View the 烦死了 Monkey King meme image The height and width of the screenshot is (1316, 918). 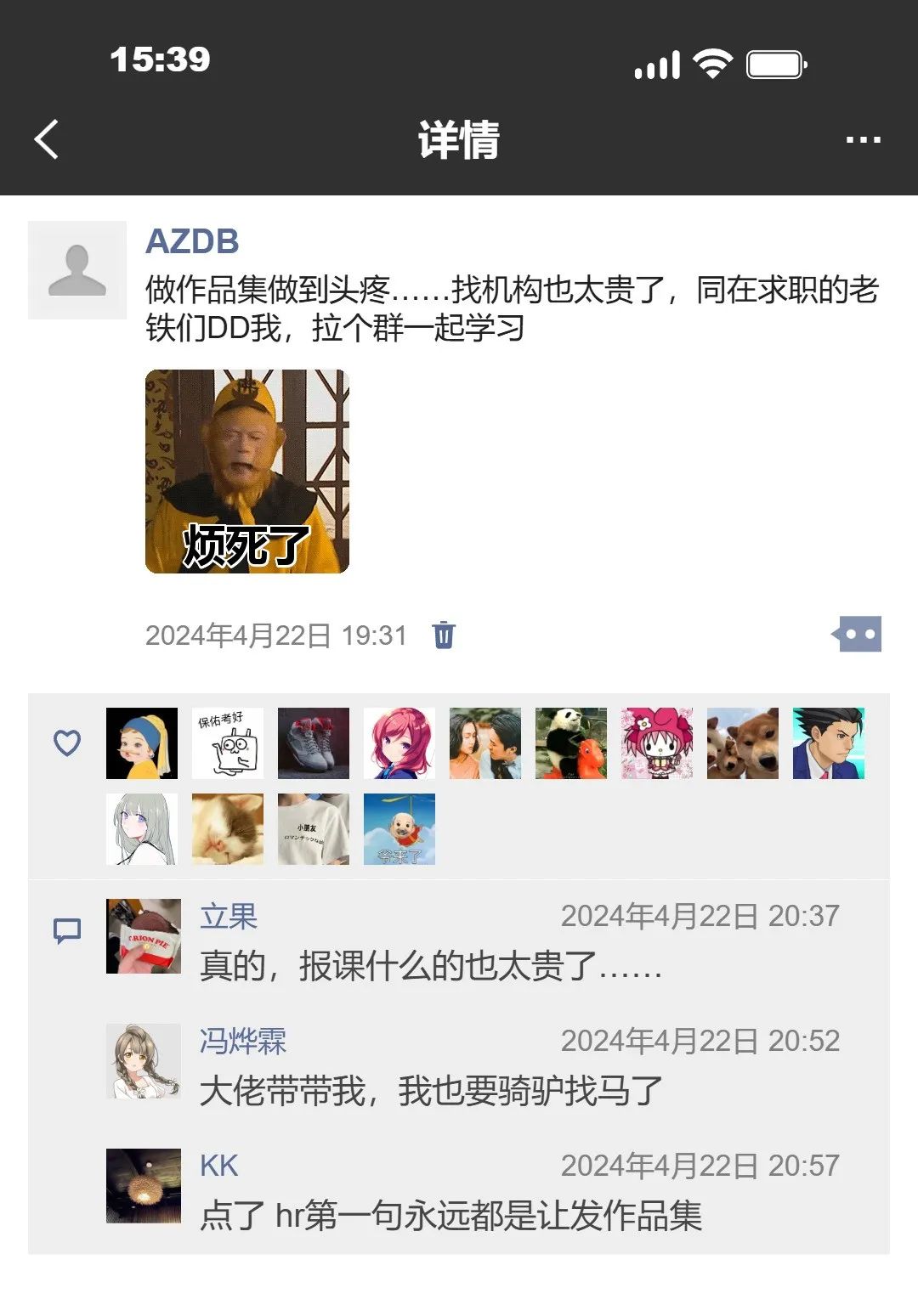[x=247, y=472]
